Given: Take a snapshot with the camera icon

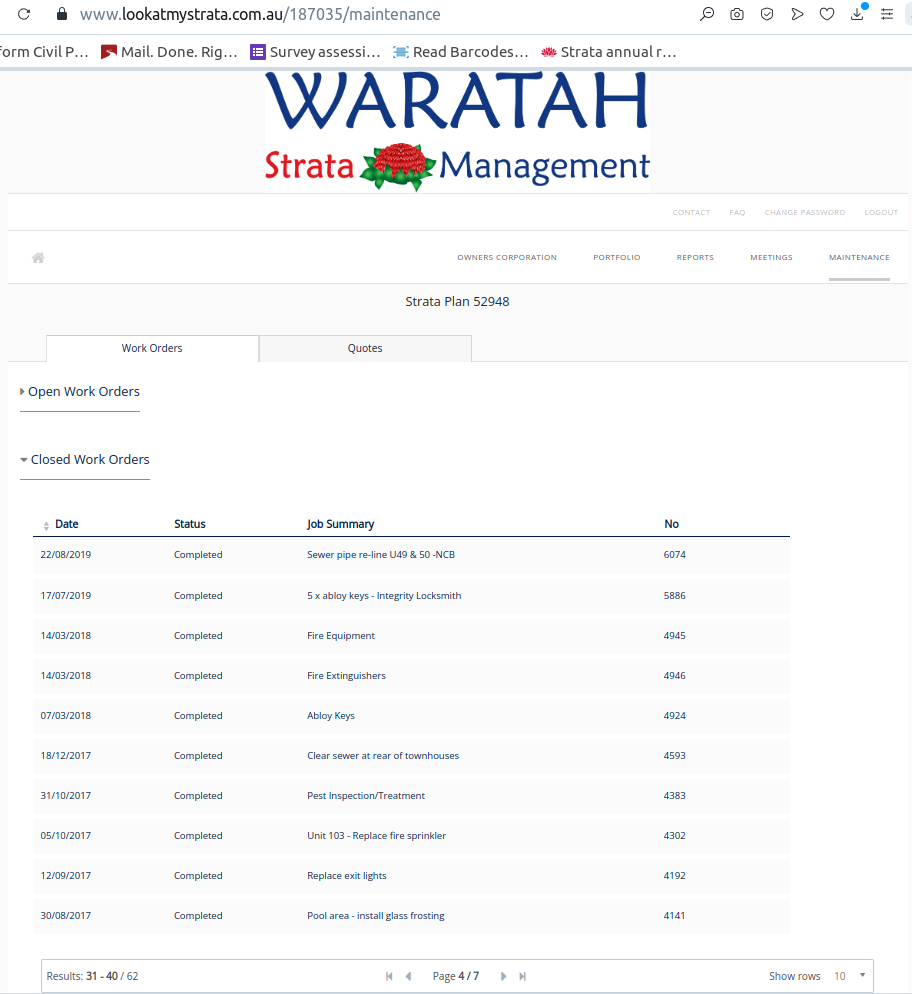Looking at the screenshot, I should (736, 14).
